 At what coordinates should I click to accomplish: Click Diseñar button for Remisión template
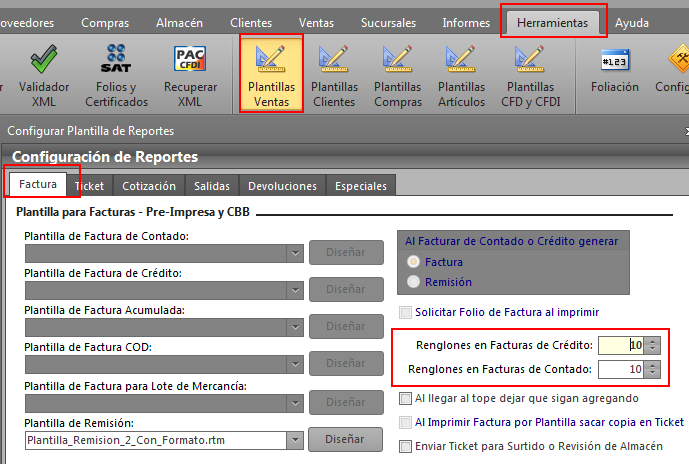pyautogui.click(x=346, y=439)
